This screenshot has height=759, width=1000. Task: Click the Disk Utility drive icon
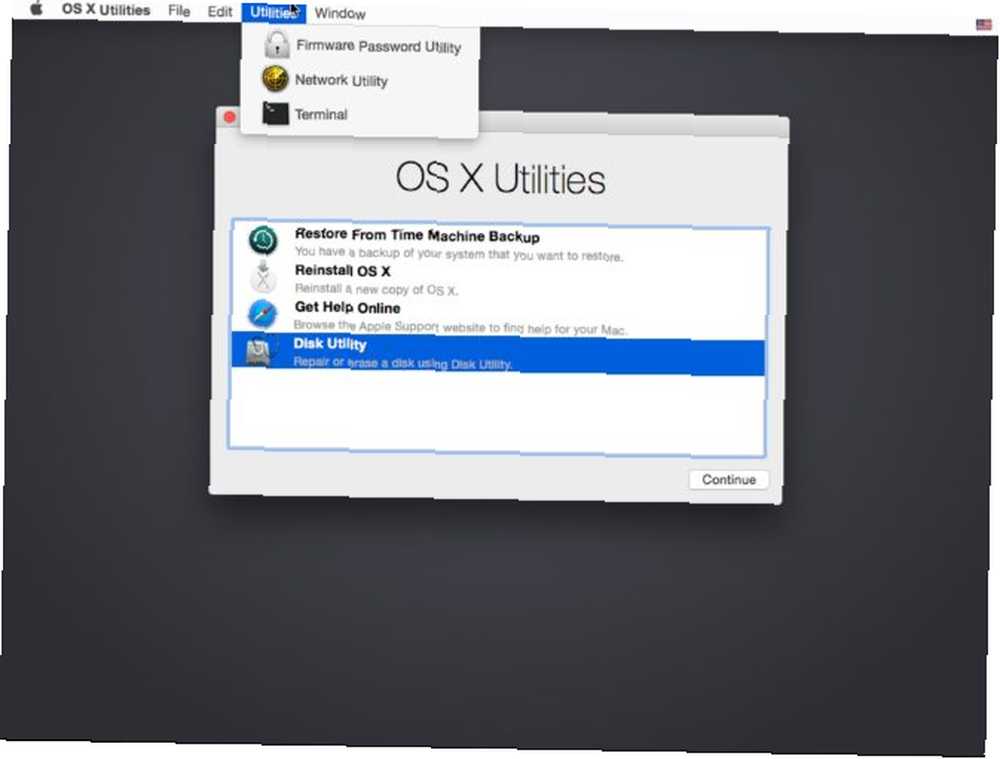pyautogui.click(x=260, y=351)
